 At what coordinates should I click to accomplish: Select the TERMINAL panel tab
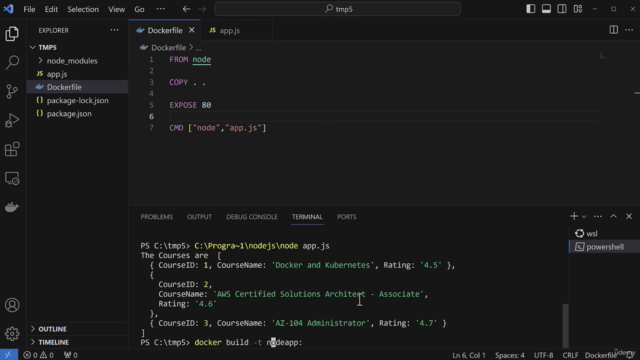click(307, 217)
